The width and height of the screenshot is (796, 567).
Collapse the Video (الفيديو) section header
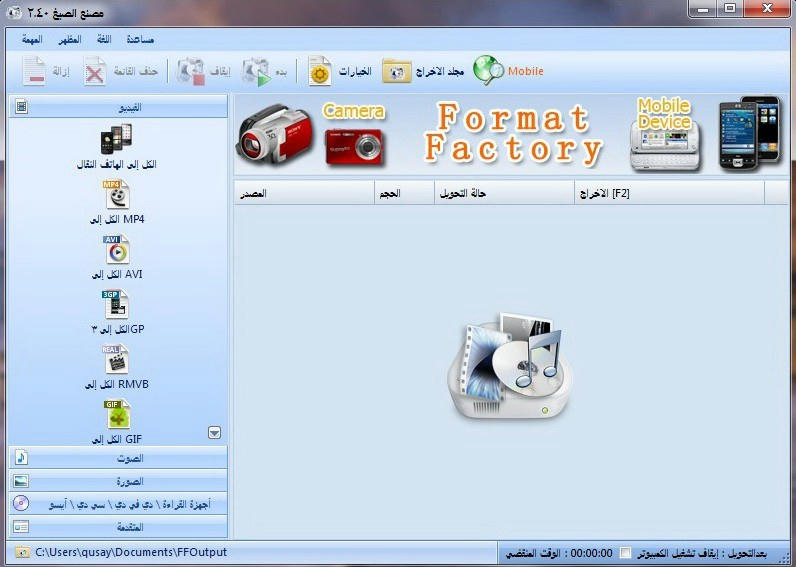click(x=118, y=107)
